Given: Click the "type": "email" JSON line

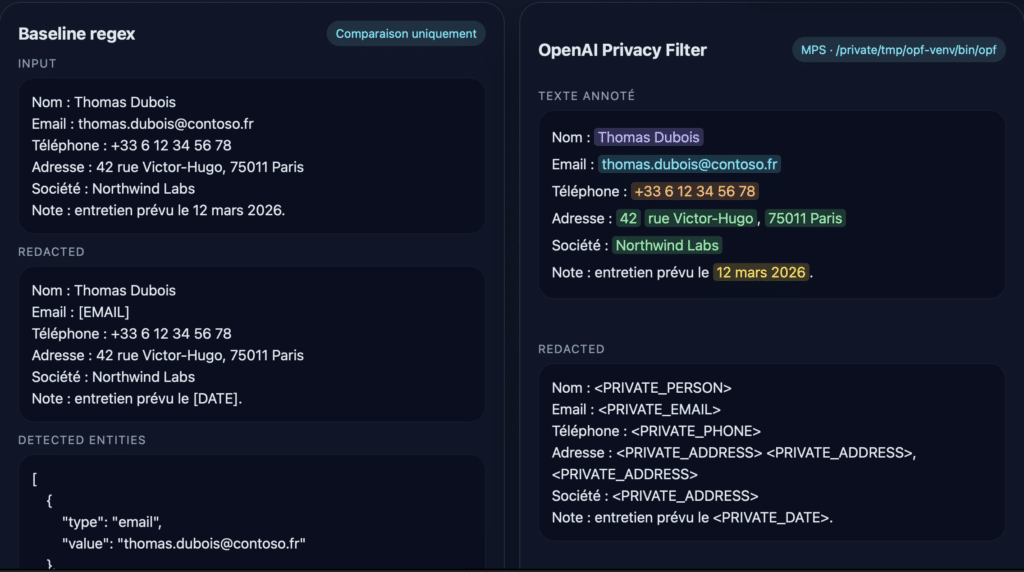Looking at the screenshot, I should tap(112, 522).
